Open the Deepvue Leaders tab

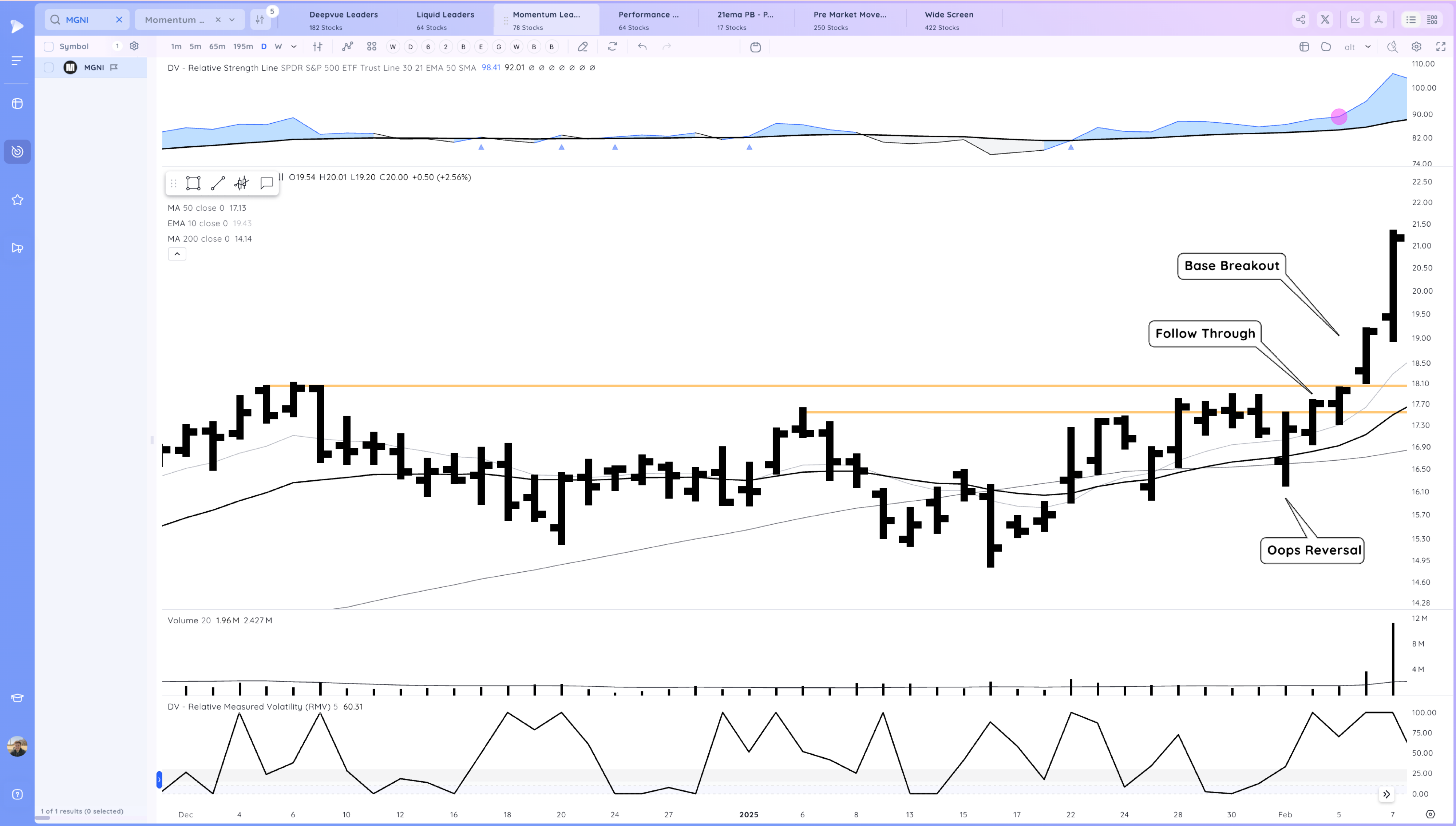point(343,20)
